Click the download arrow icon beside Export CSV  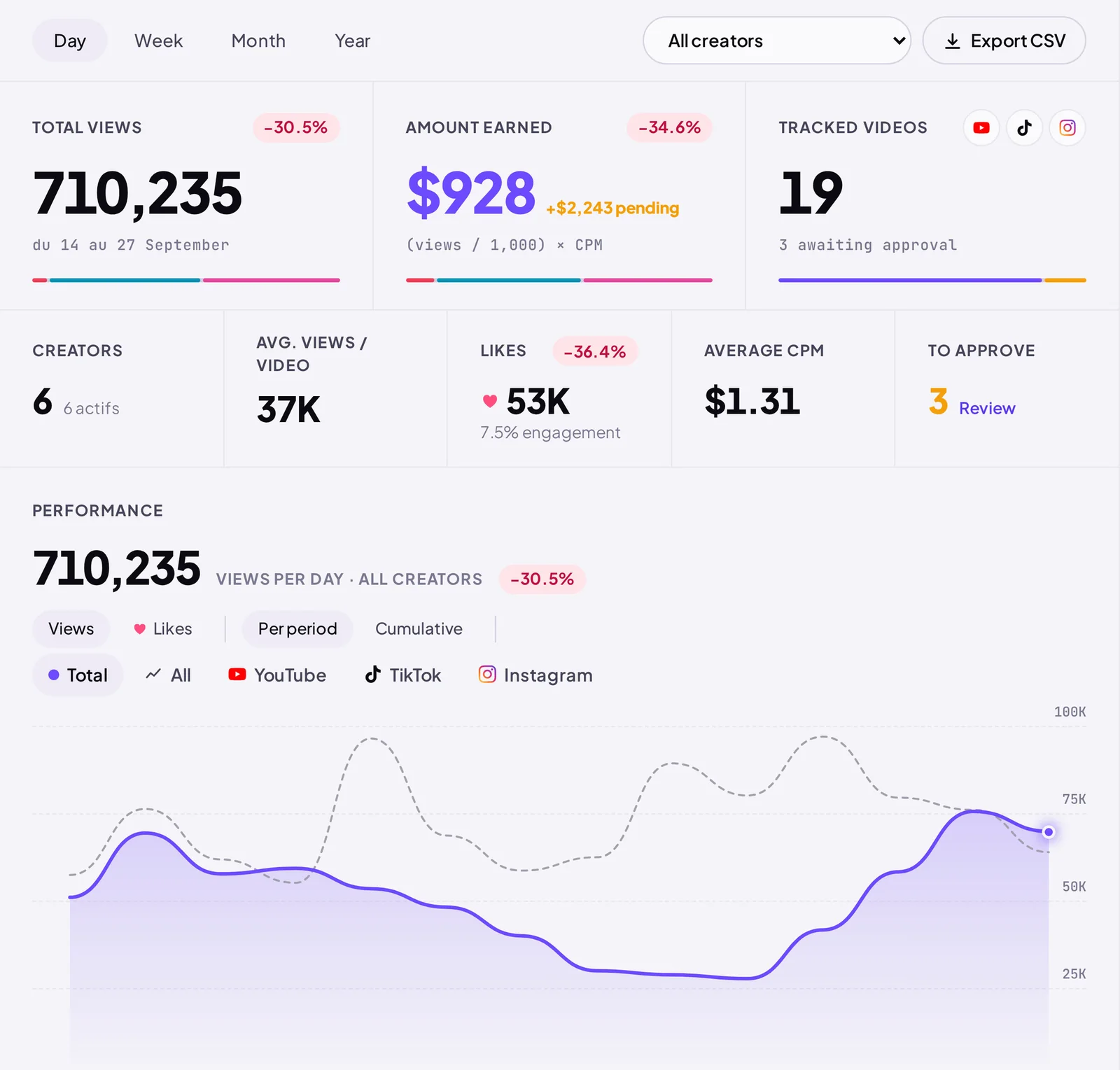click(x=952, y=41)
